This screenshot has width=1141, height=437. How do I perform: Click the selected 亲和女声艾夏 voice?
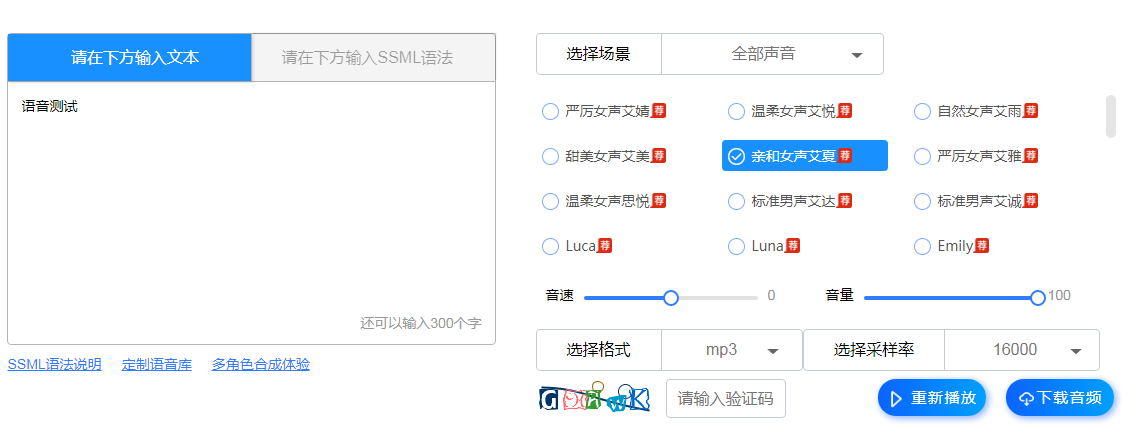coord(804,156)
